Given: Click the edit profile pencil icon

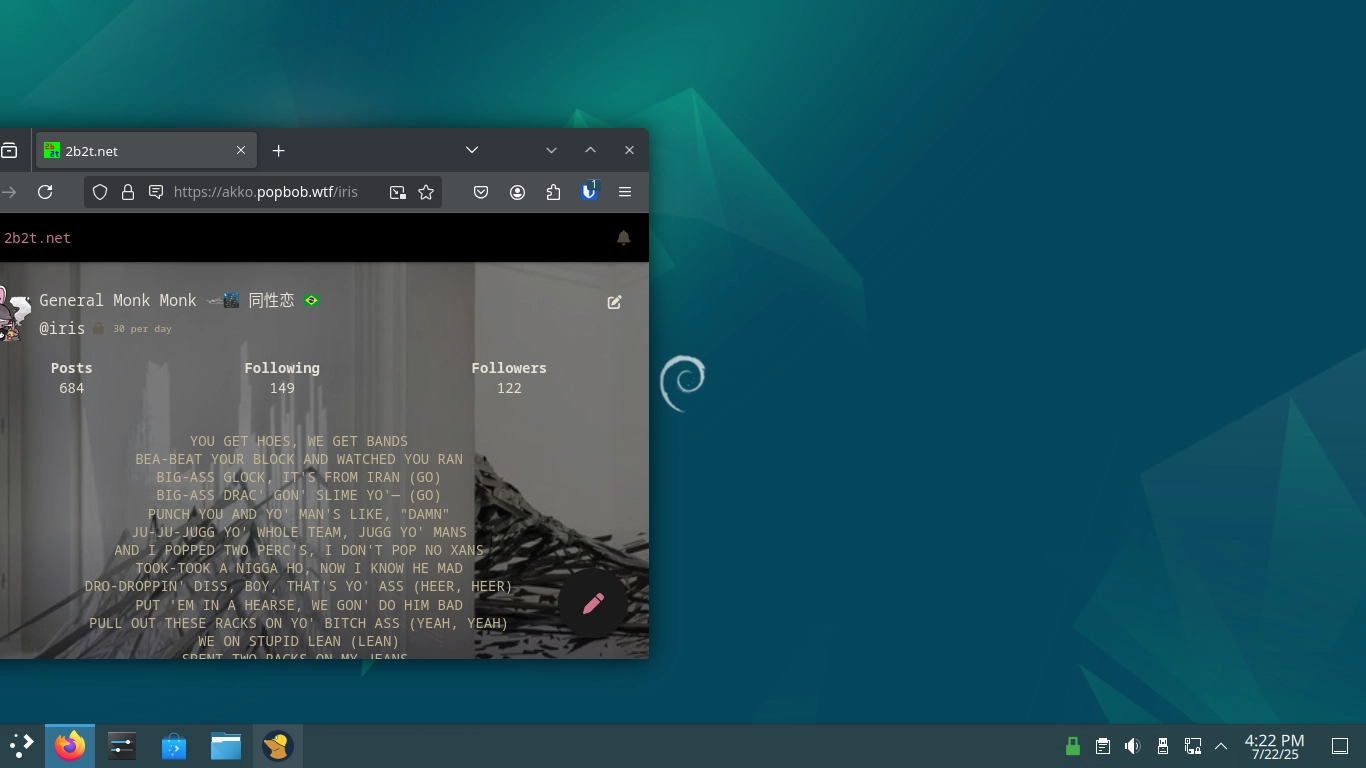Looking at the screenshot, I should [x=614, y=302].
